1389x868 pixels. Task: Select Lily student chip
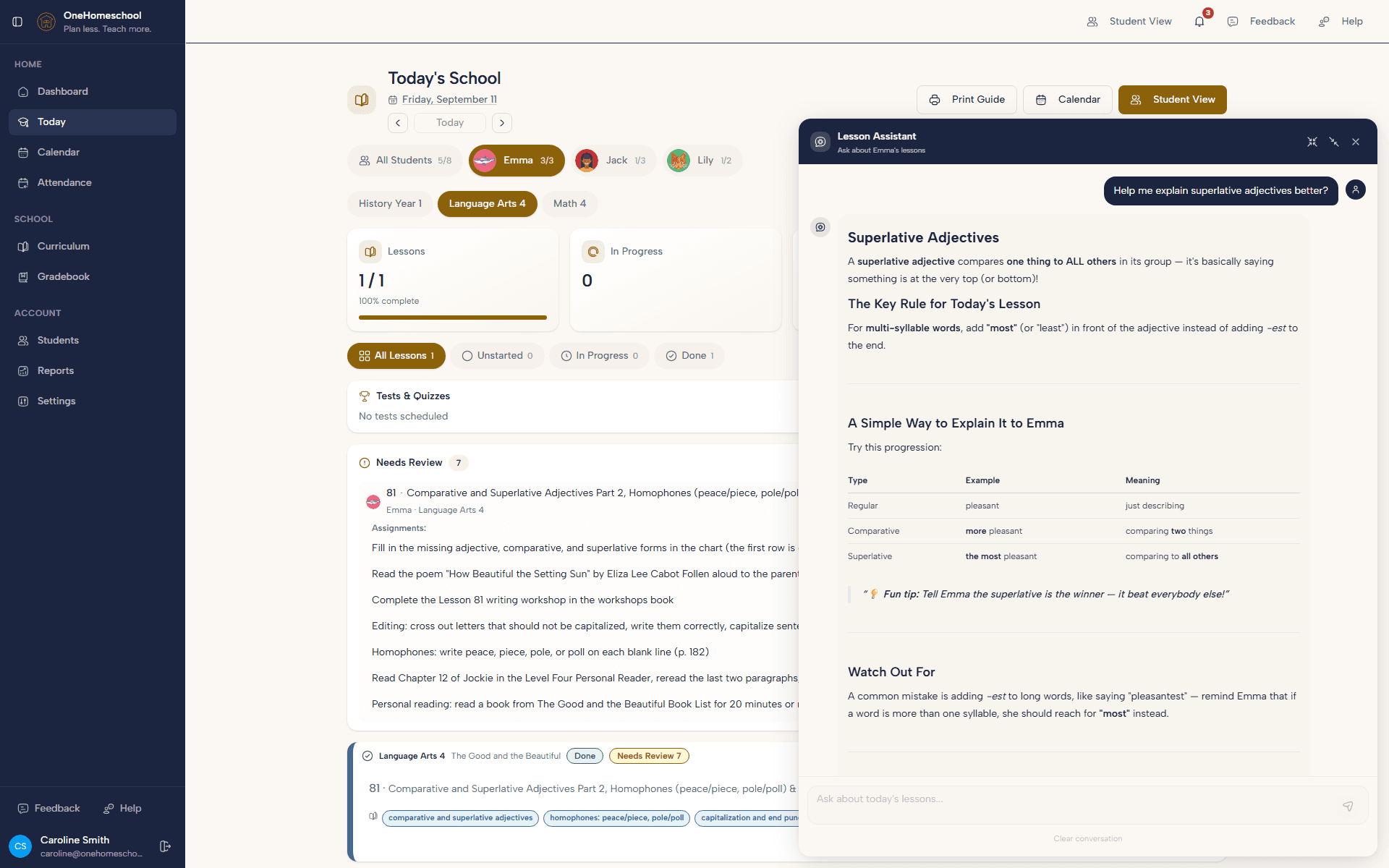coord(702,161)
